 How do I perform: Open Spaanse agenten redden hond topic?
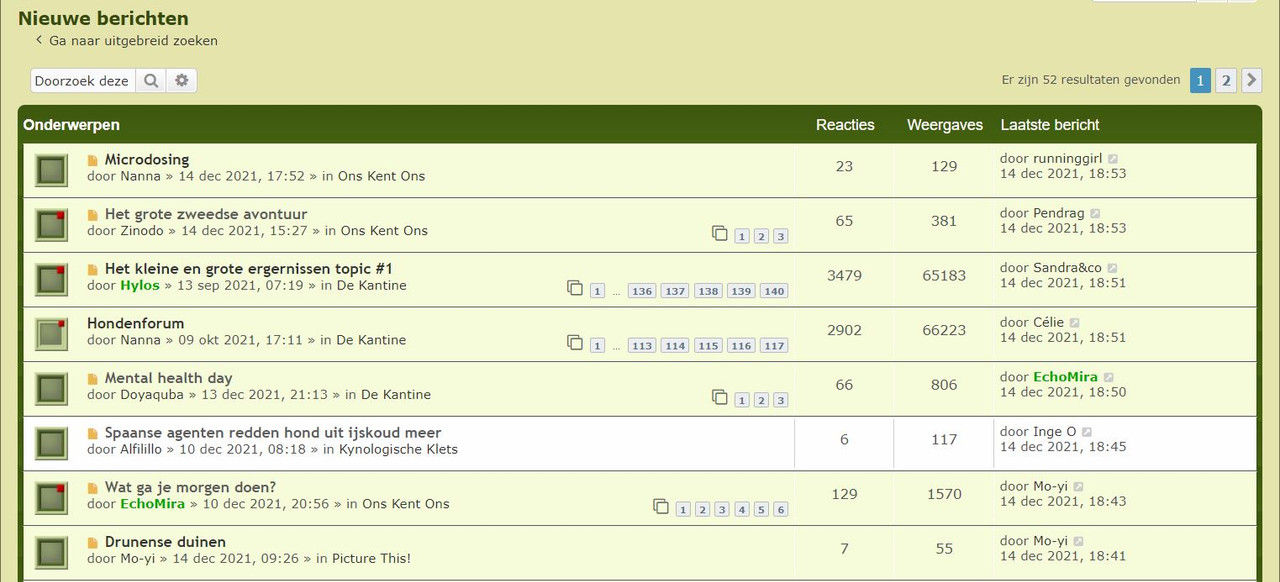273,433
